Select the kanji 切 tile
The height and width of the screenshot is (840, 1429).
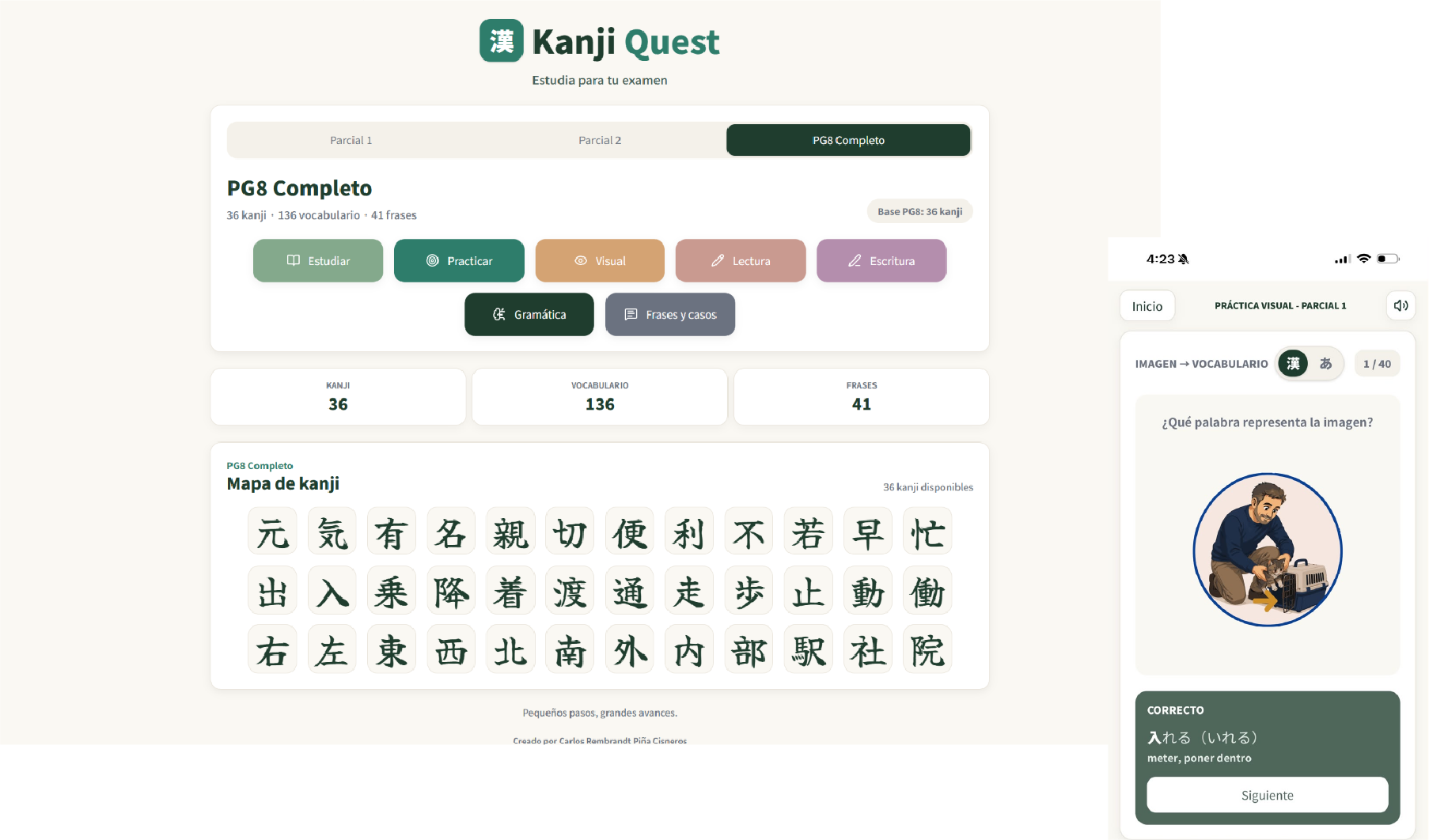[x=570, y=531]
